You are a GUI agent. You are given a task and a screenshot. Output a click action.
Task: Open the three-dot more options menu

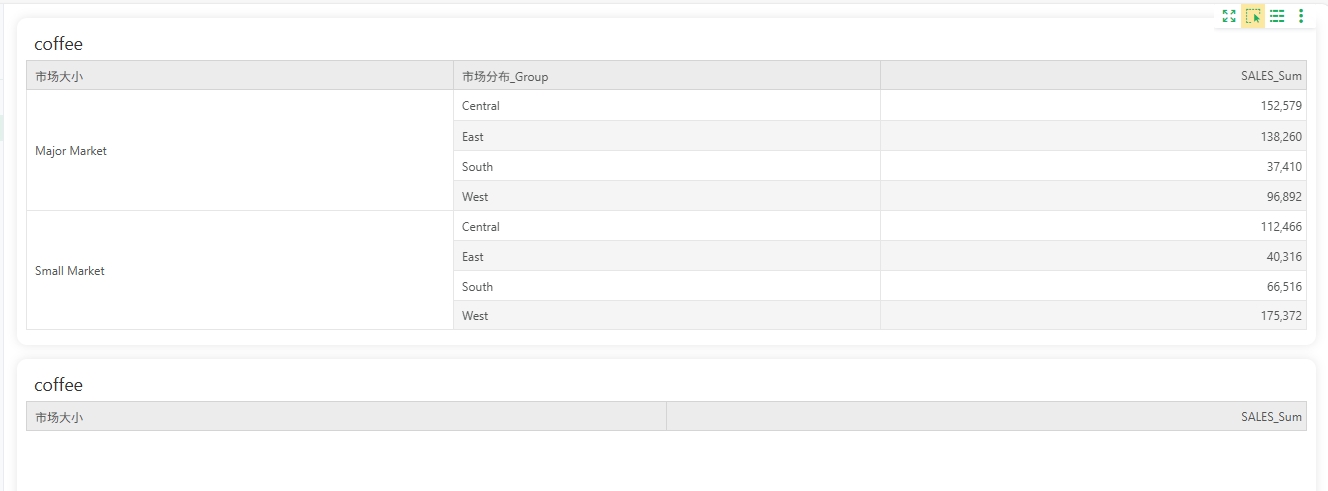pyautogui.click(x=1301, y=16)
